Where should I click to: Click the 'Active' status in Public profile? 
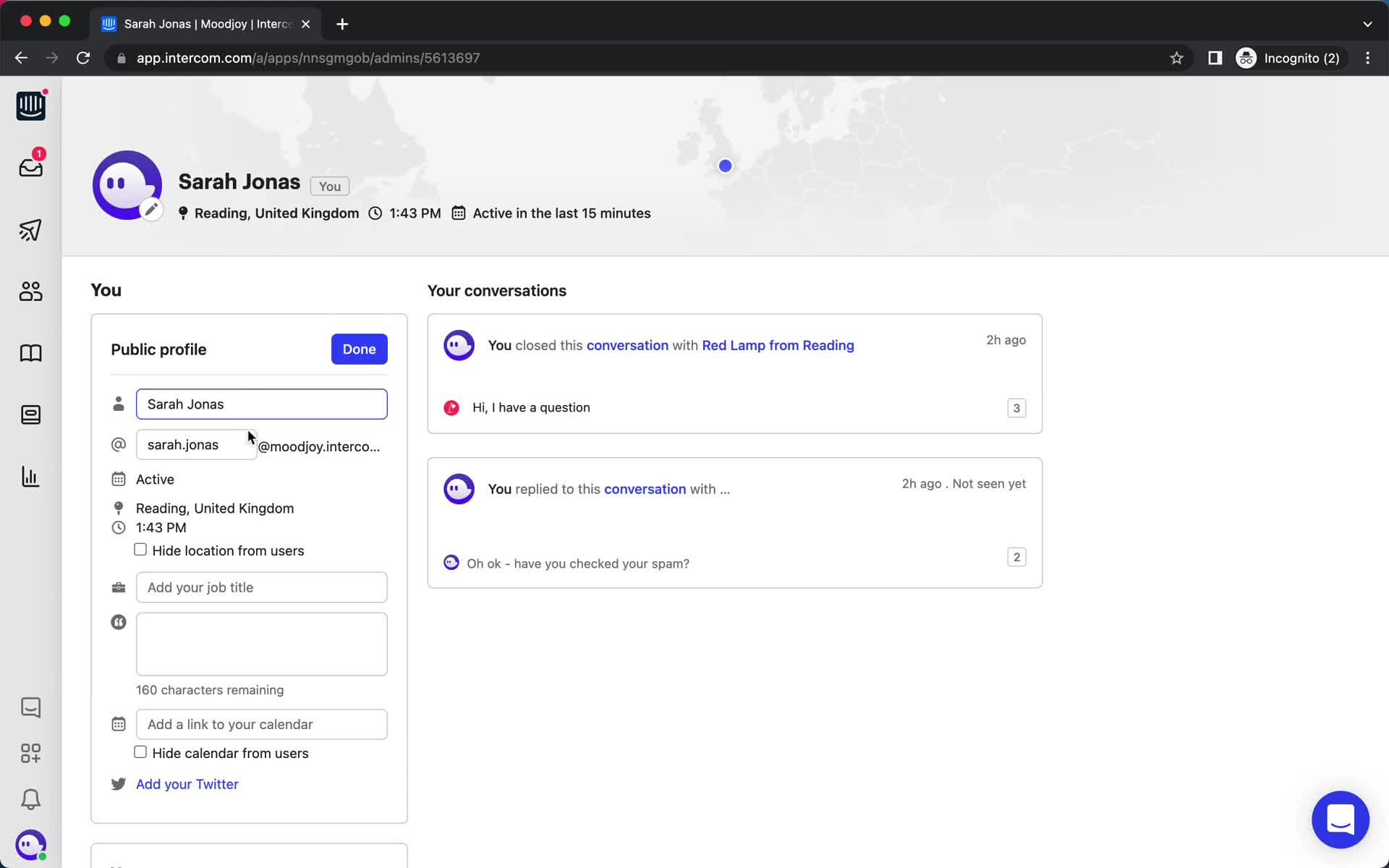point(155,480)
